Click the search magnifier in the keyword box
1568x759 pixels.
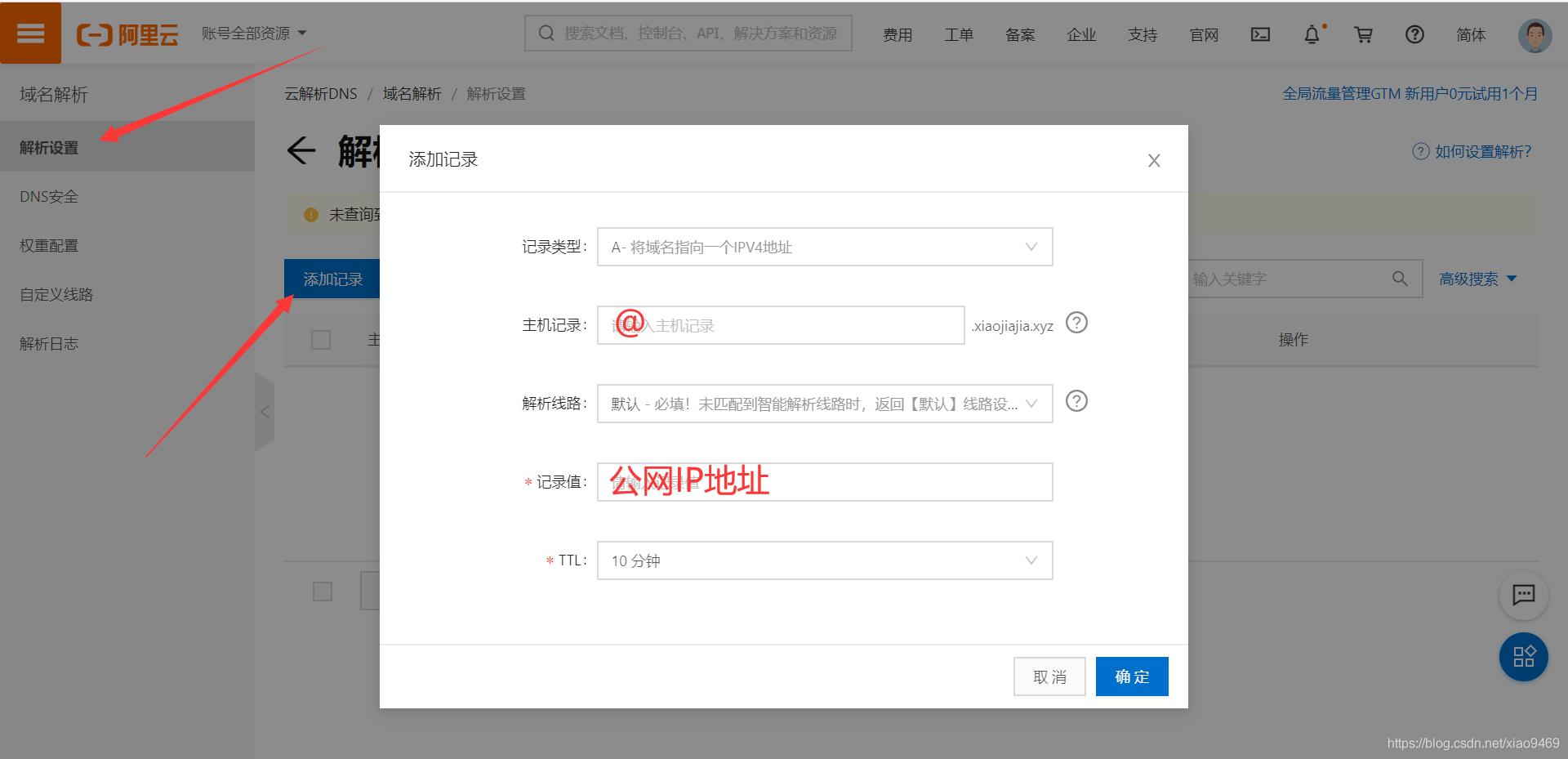(1400, 279)
